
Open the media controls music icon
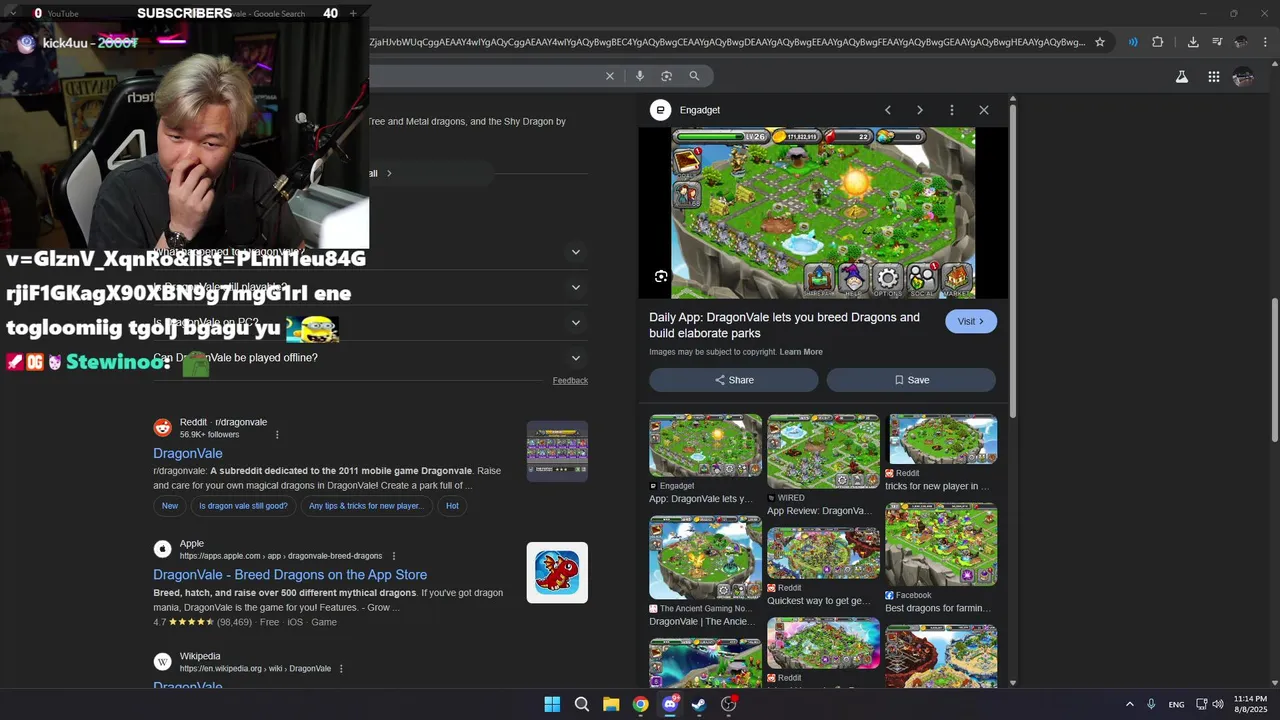click(1217, 42)
